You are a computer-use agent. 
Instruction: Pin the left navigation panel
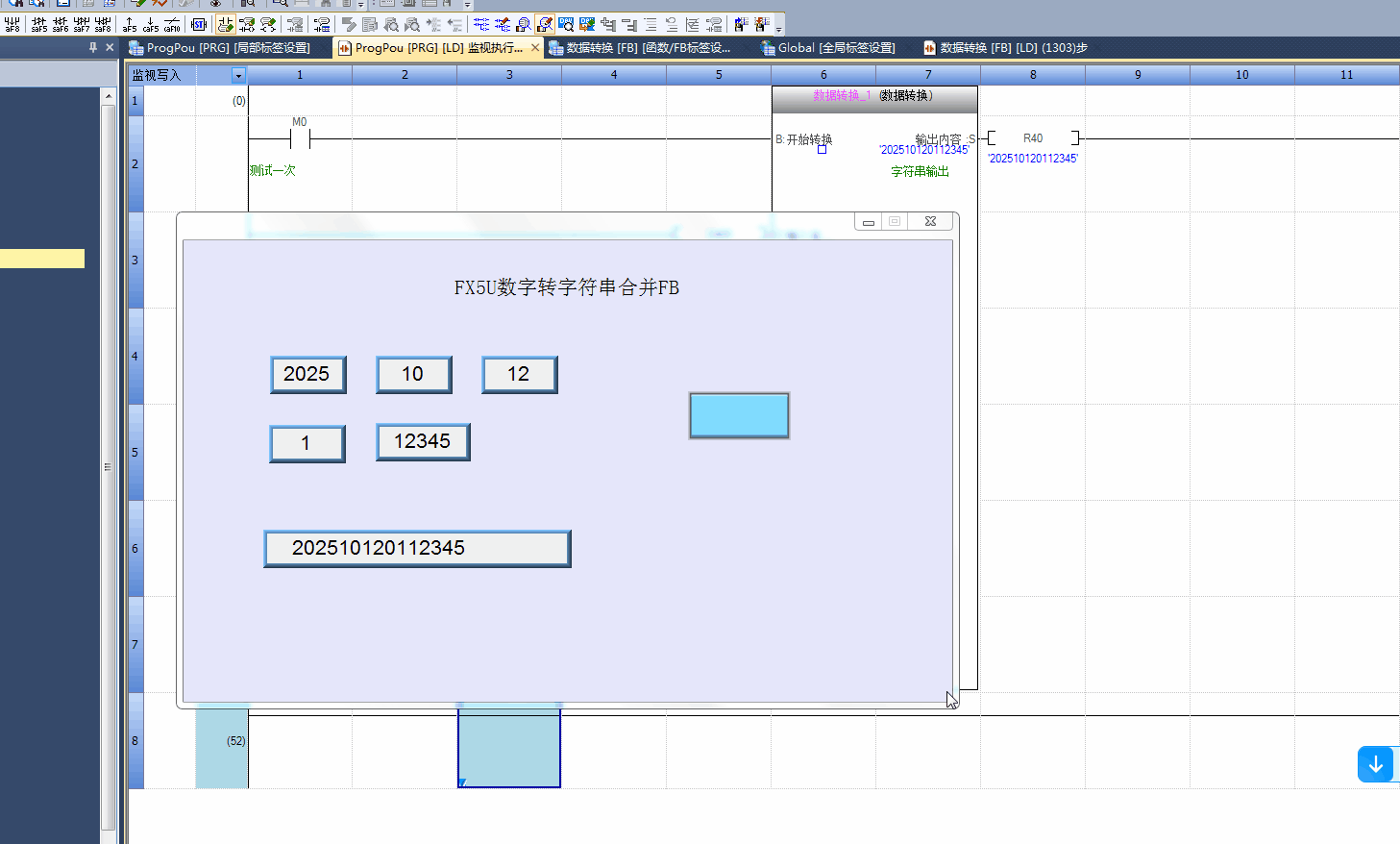point(93,47)
